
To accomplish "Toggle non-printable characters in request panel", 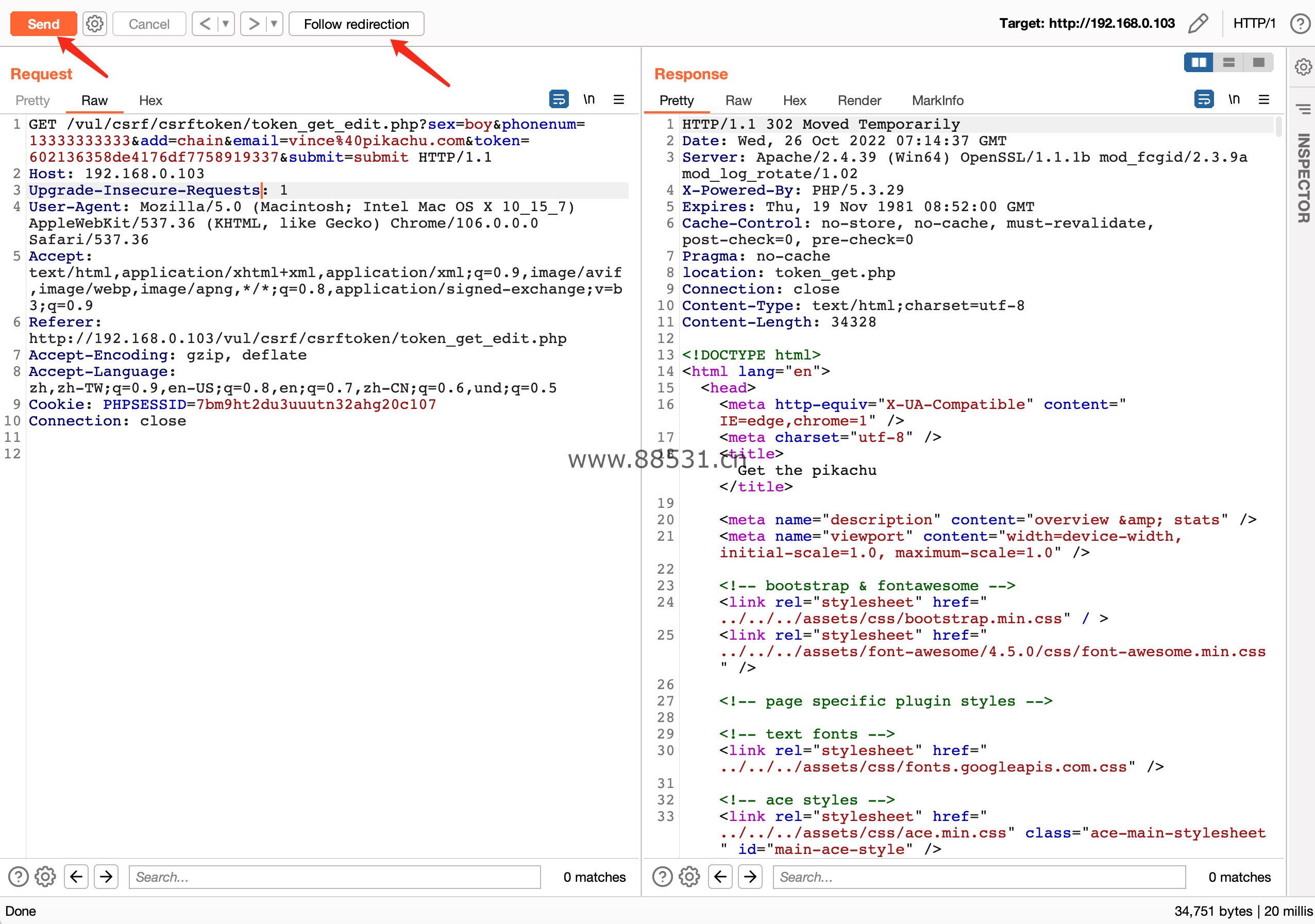I will pyautogui.click(x=589, y=99).
